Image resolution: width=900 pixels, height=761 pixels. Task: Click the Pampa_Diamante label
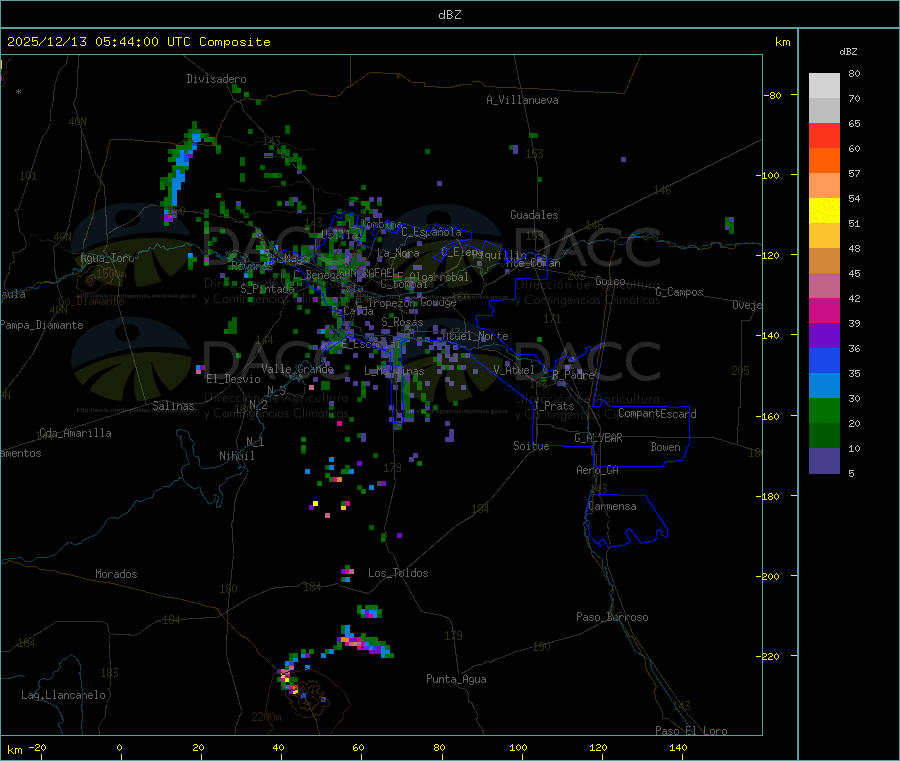(42, 325)
